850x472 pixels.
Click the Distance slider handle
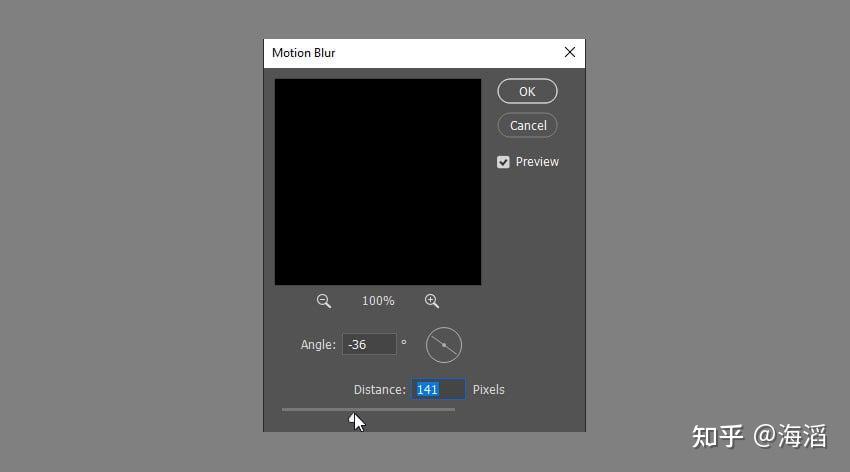(354, 417)
